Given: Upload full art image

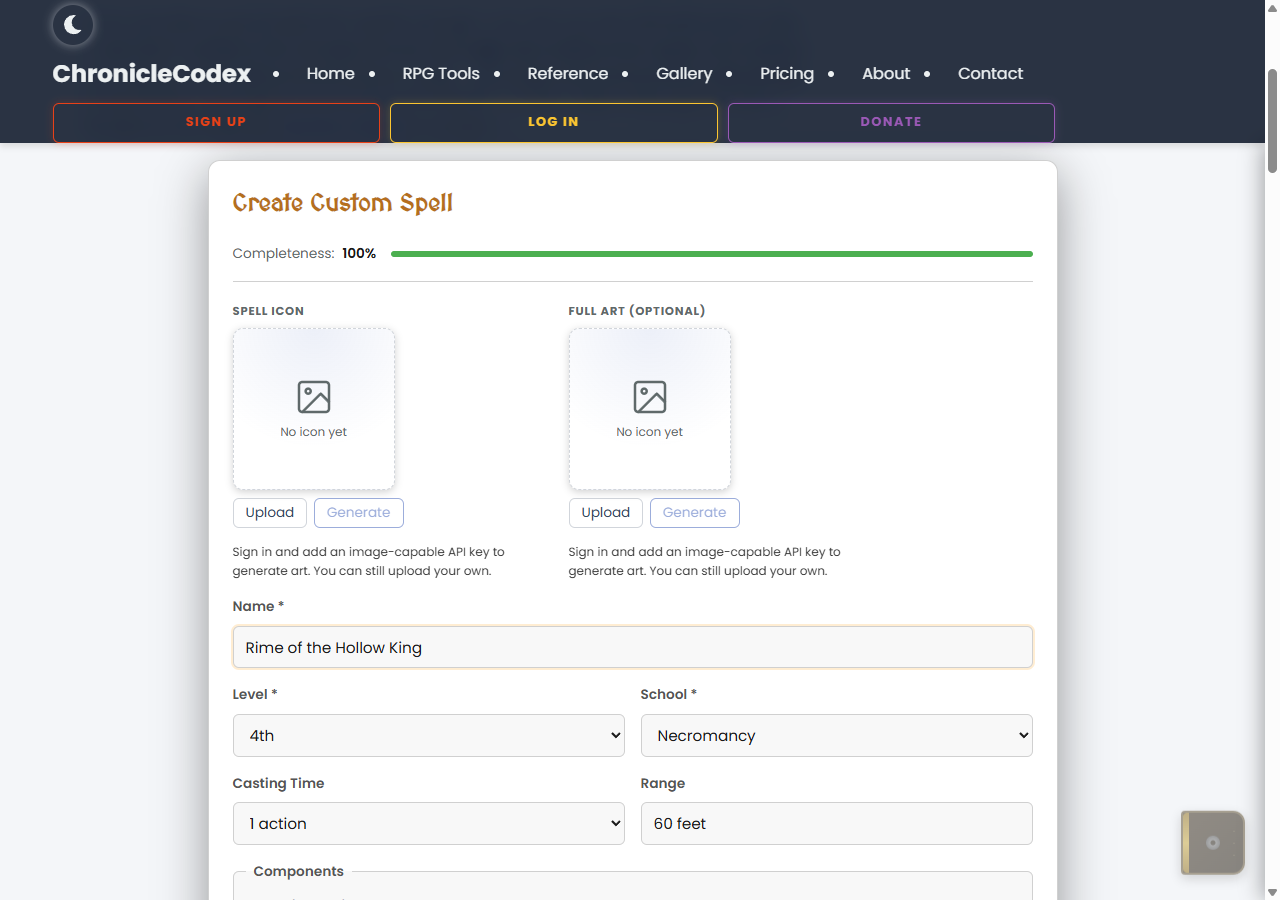Looking at the screenshot, I should tap(606, 513).
